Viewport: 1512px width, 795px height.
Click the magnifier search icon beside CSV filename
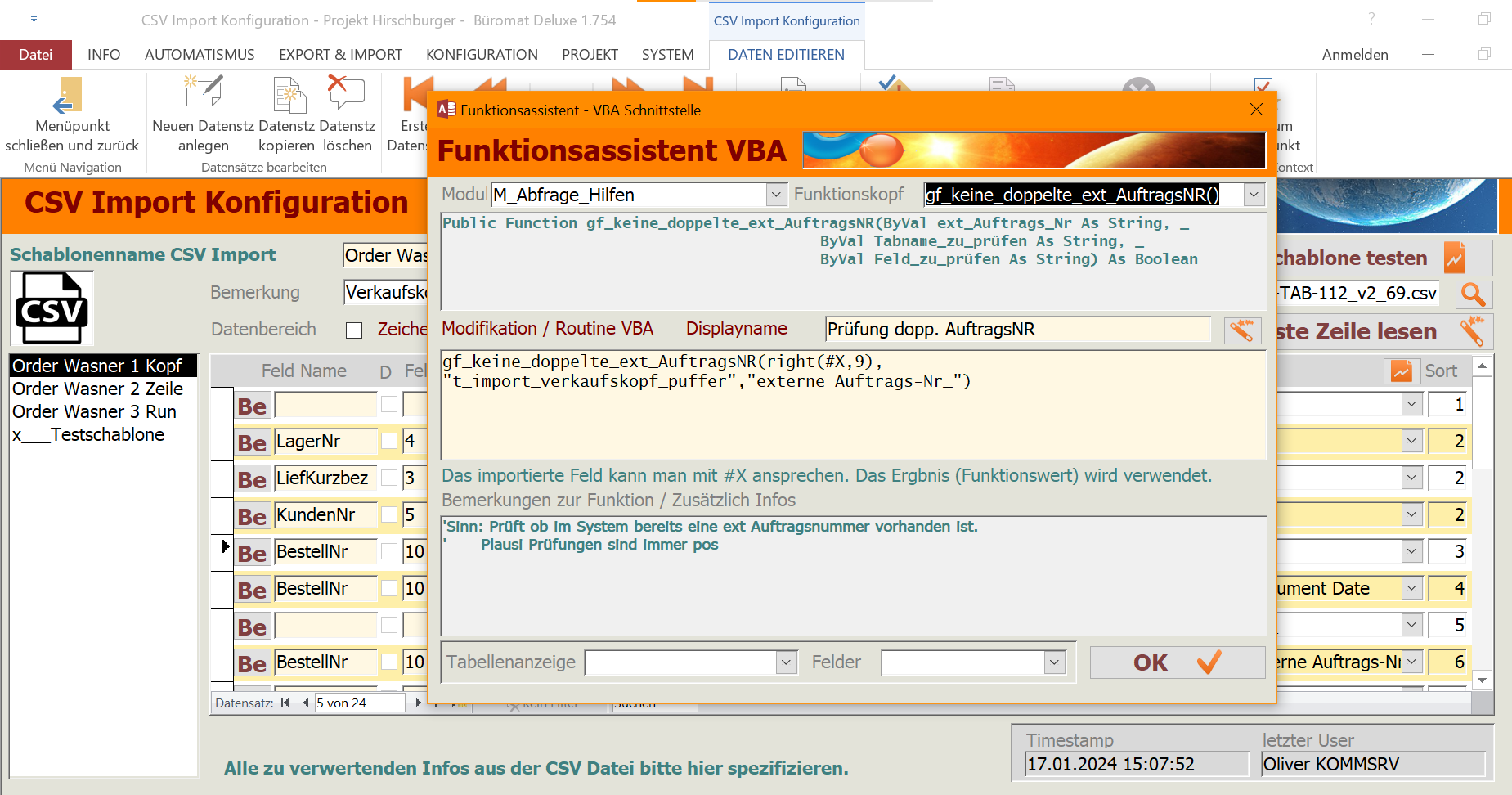tap(1473, 294)
